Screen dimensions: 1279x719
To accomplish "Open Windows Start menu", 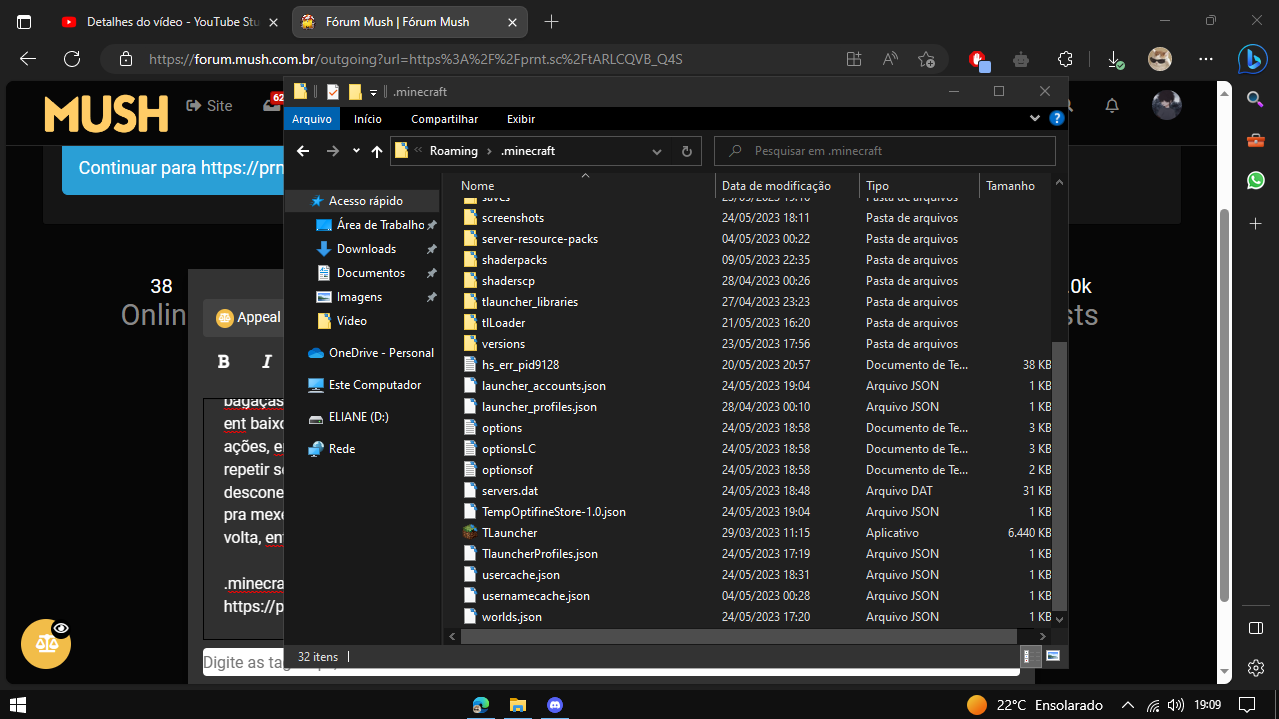I will (x=18, y=704).
